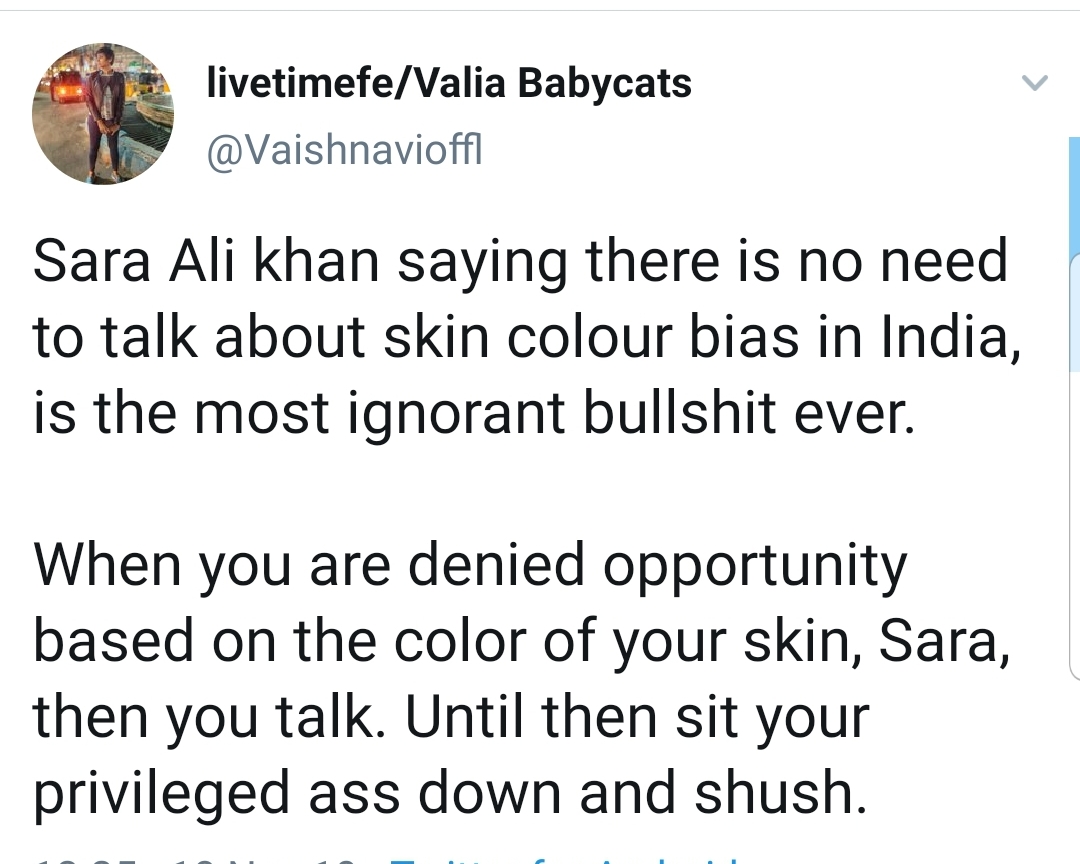Click the tweet timestamp at bottom left
The image size is (1080, 864).
click(x=196, y=860)
